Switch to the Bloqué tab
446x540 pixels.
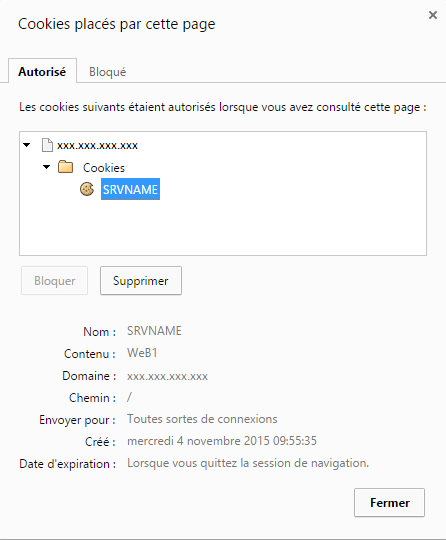(x=107, y=72)
